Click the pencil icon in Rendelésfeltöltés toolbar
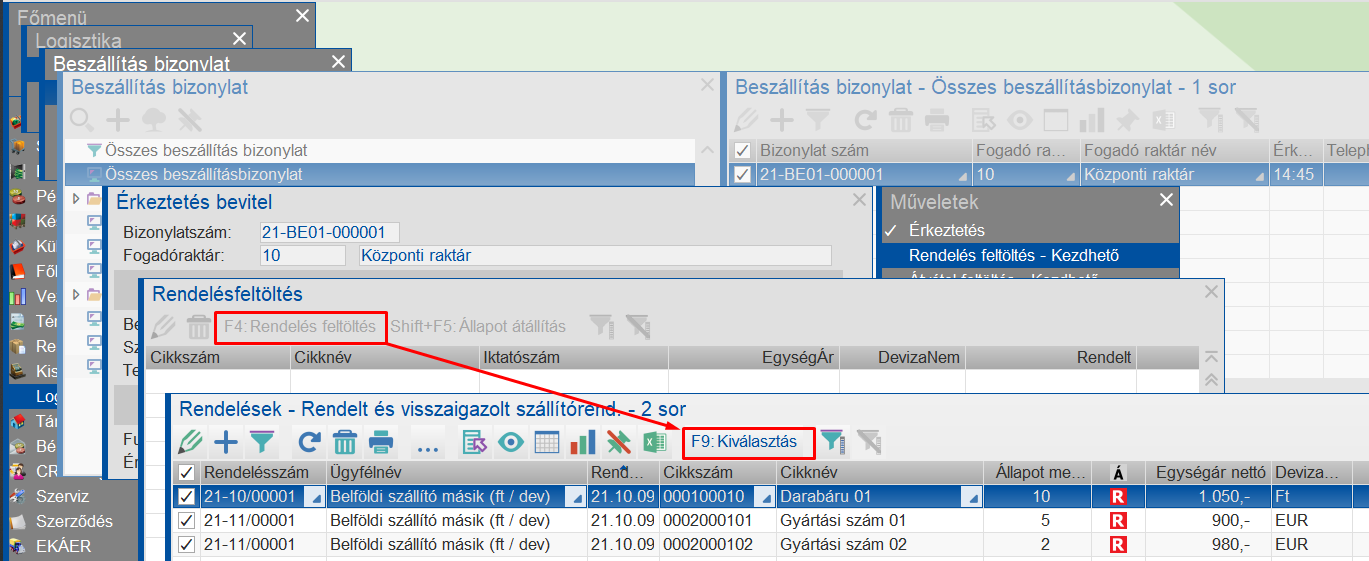 163,326
